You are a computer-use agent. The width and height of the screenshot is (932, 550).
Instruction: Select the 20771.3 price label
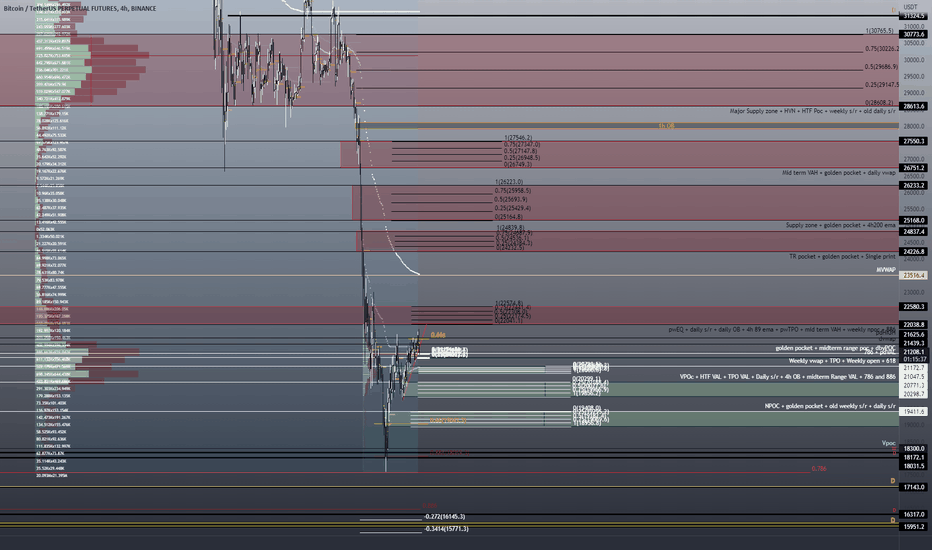[x=914, y=386]
